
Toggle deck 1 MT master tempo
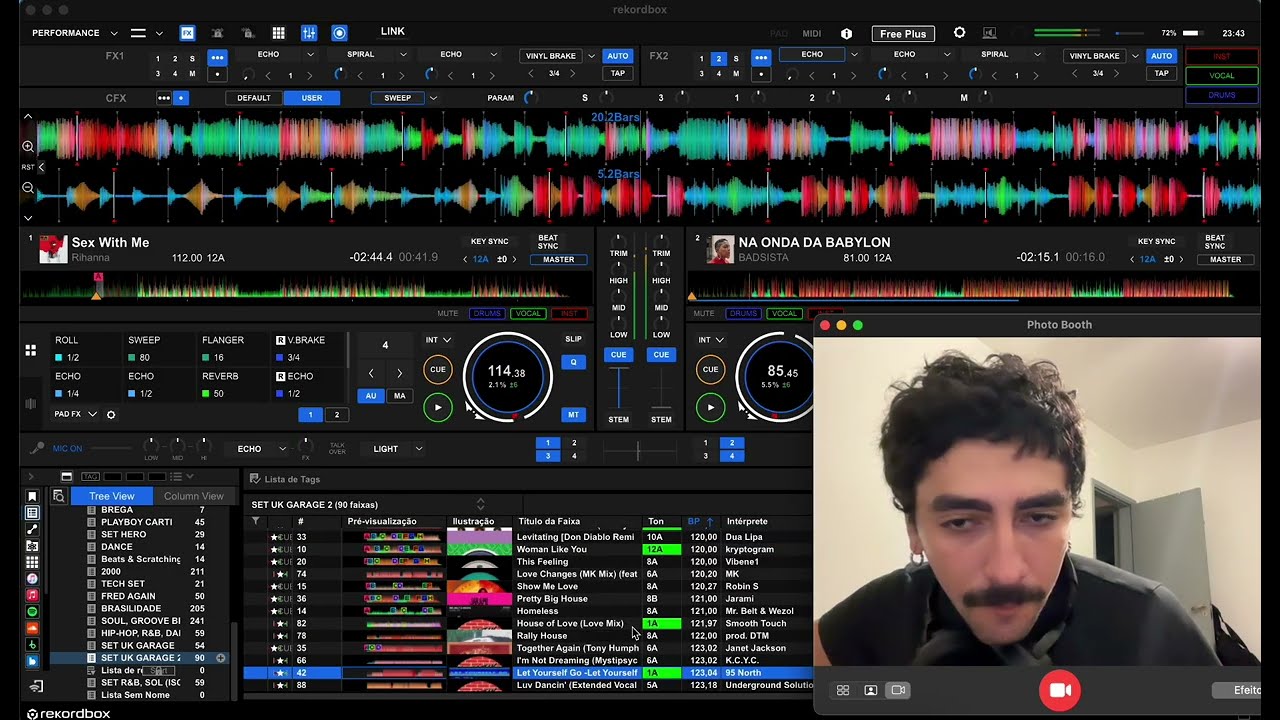coord(573,414)
